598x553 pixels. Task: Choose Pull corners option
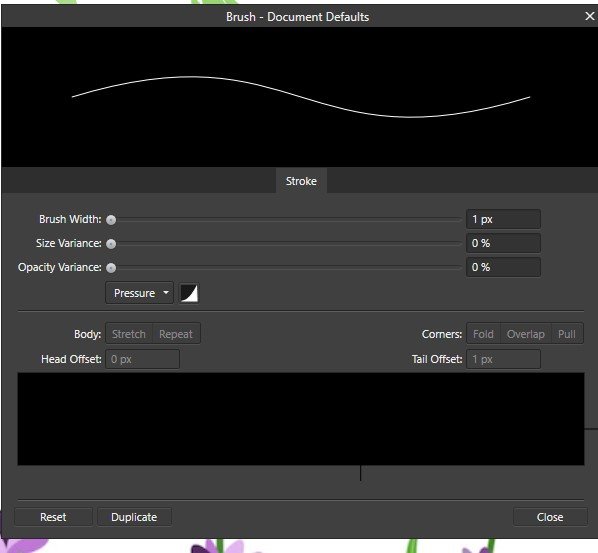click(x=567, y=334)
